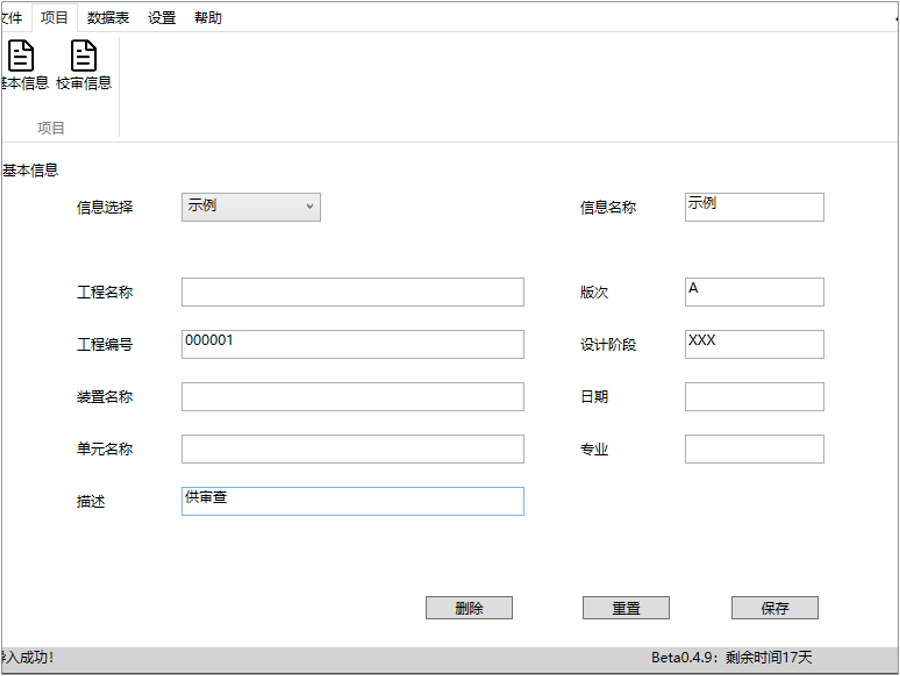Screen dimensions: 900x676
Task: Select the 基本信息 tool icon
Action: coord(20,60)
